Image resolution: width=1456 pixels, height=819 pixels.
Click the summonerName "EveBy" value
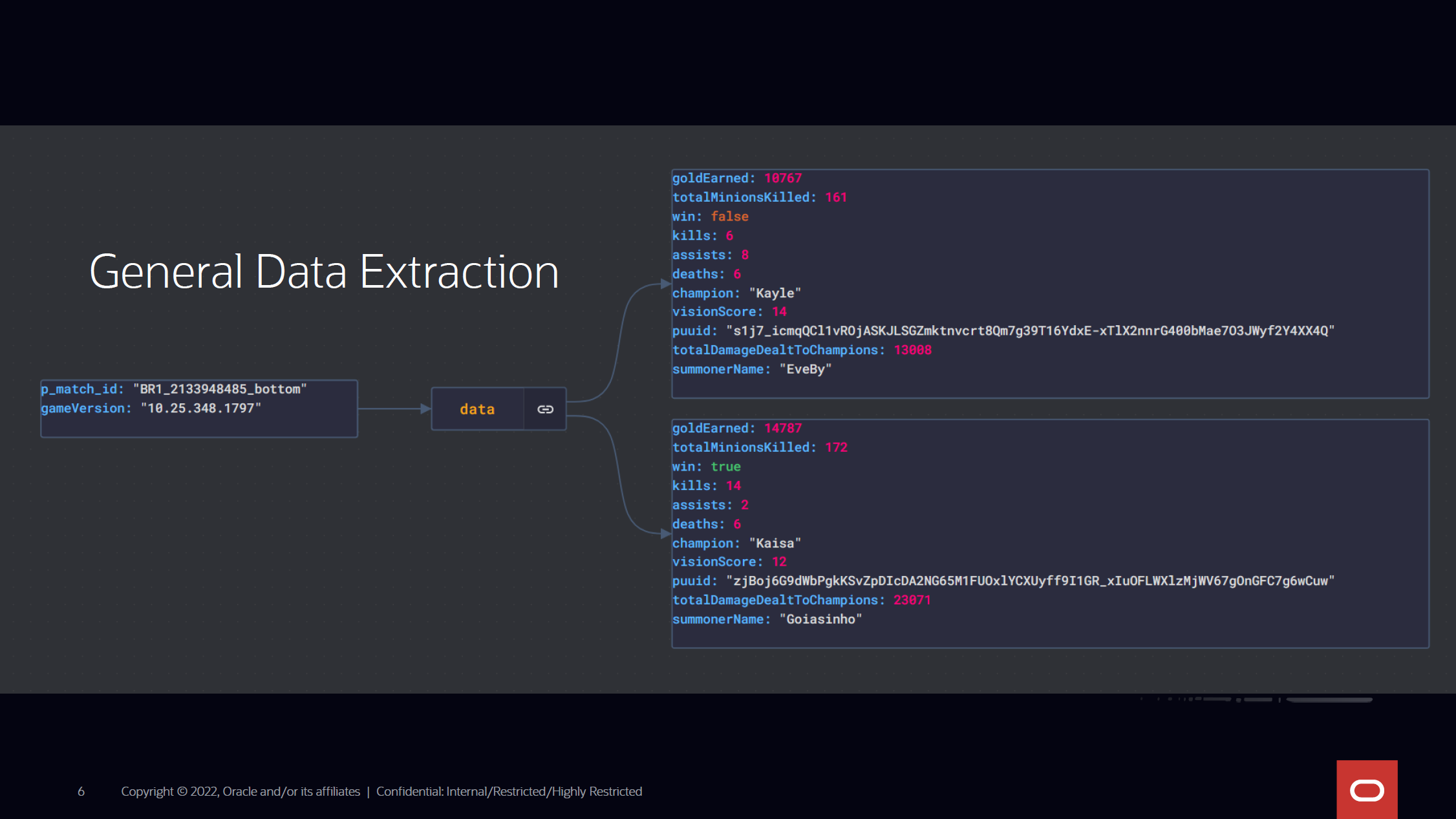coord(805,369)
